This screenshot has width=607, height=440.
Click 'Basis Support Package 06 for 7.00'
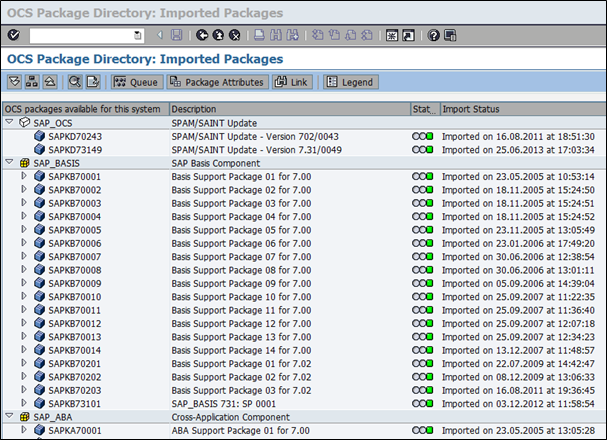pyautogui.click(x=241, y=243)
